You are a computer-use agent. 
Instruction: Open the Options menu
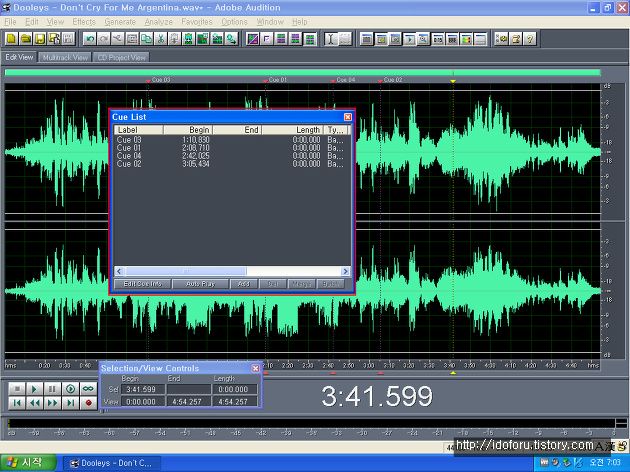pos(234,22)
